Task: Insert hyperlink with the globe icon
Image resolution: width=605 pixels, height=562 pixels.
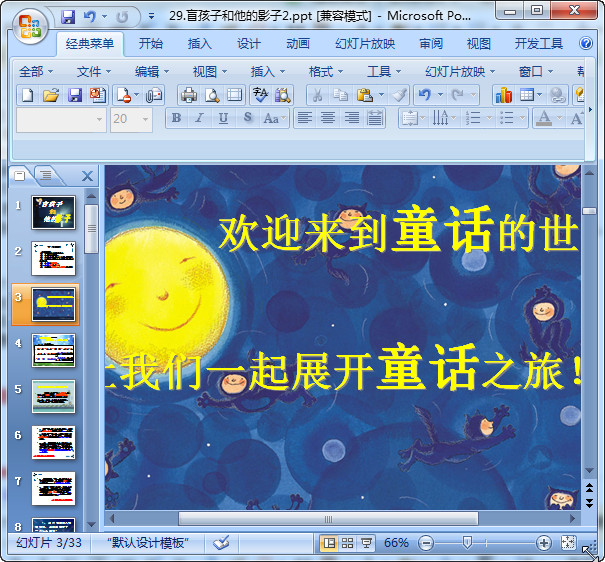Action: tap(557, 95)
